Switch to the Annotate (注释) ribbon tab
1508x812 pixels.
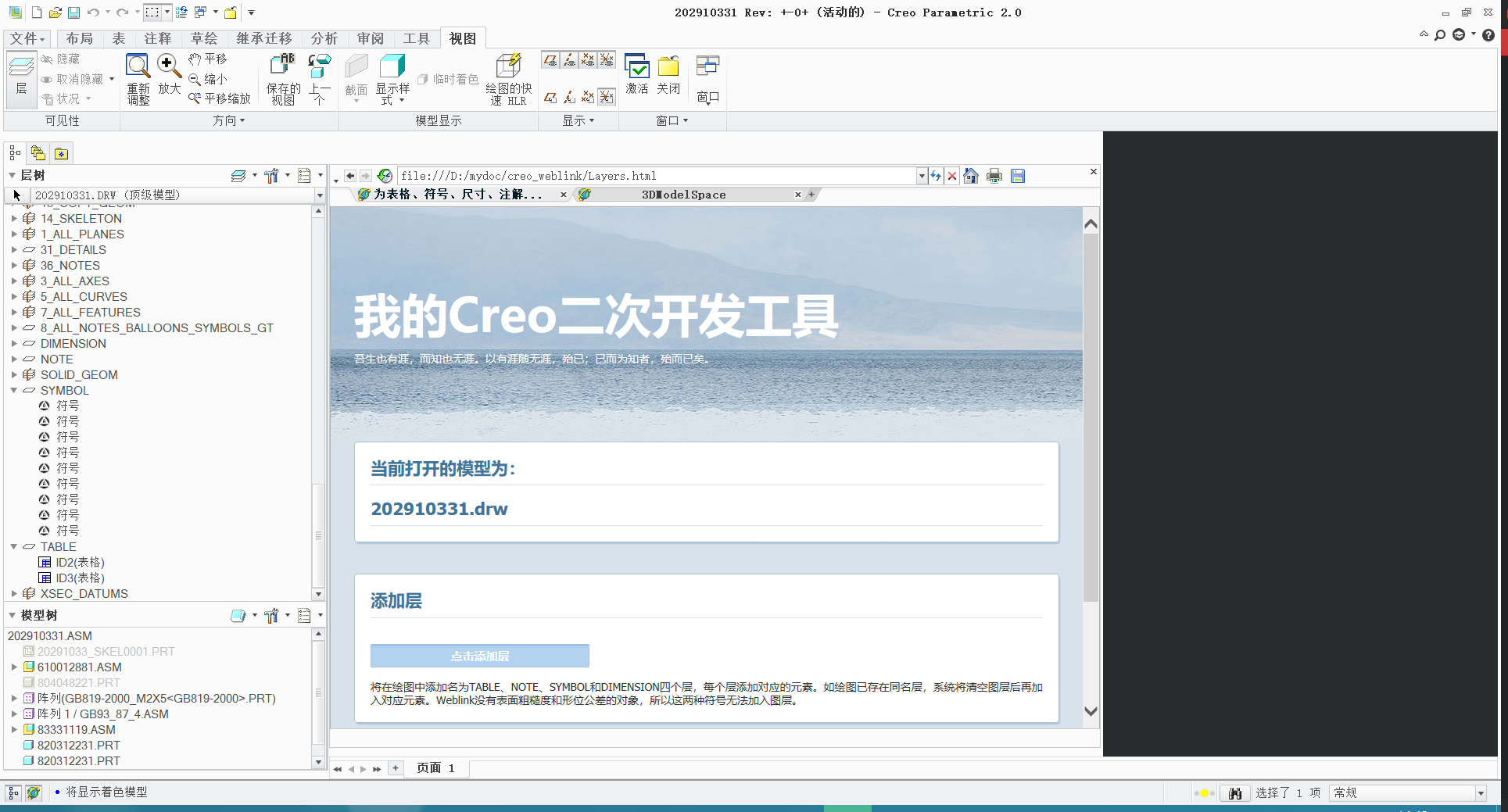pyautogui.click(x=158, y=38)
